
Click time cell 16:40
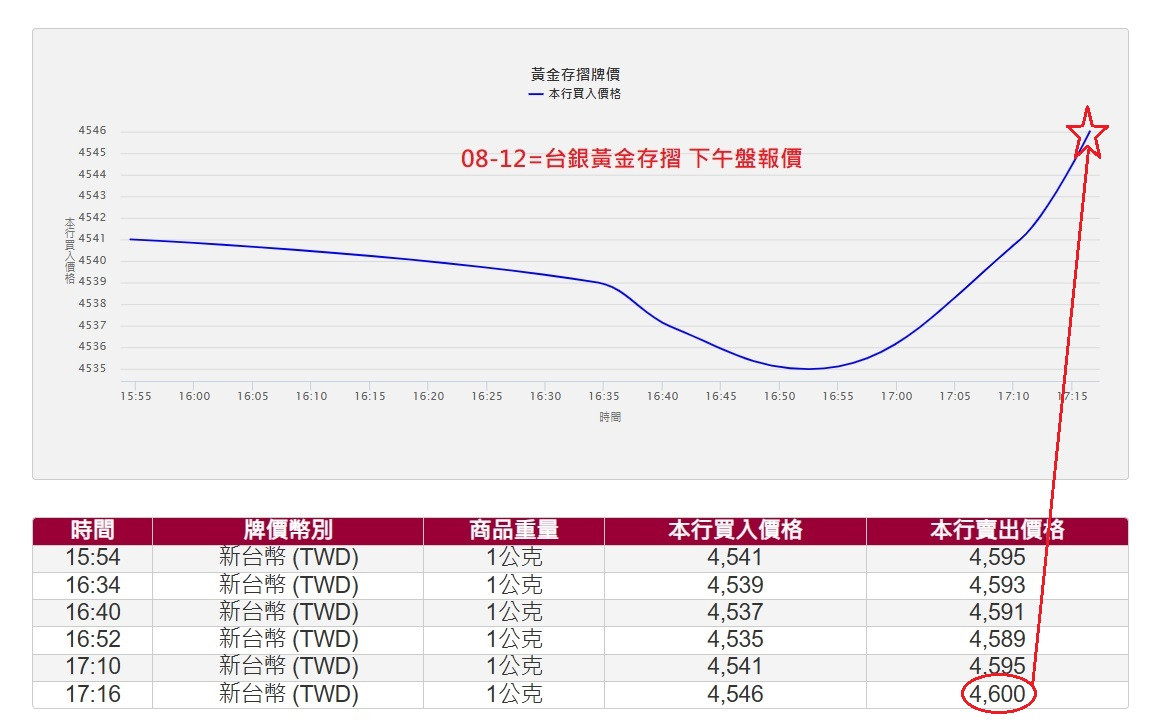pyautogui.click(x=93, y=612)
